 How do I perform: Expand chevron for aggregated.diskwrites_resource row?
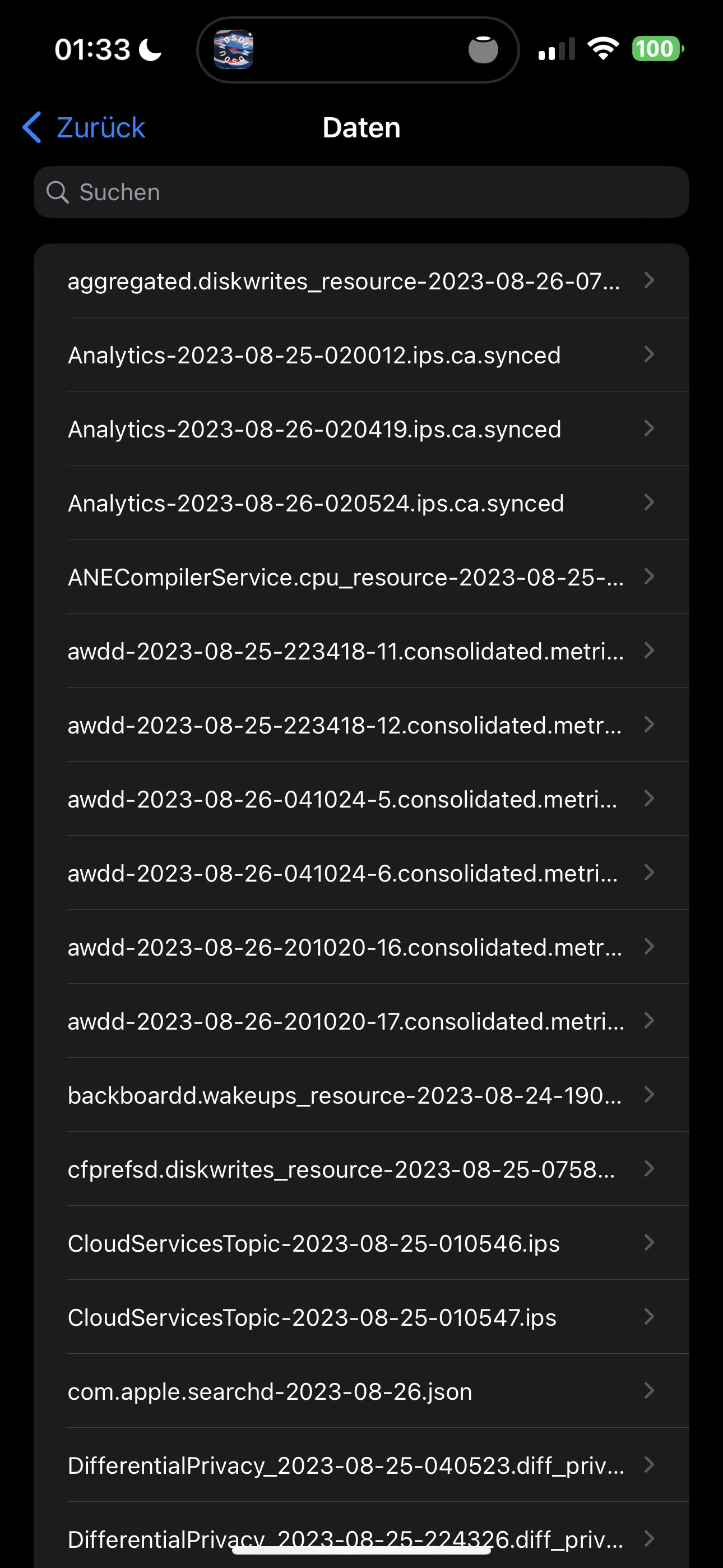point(649,280)
